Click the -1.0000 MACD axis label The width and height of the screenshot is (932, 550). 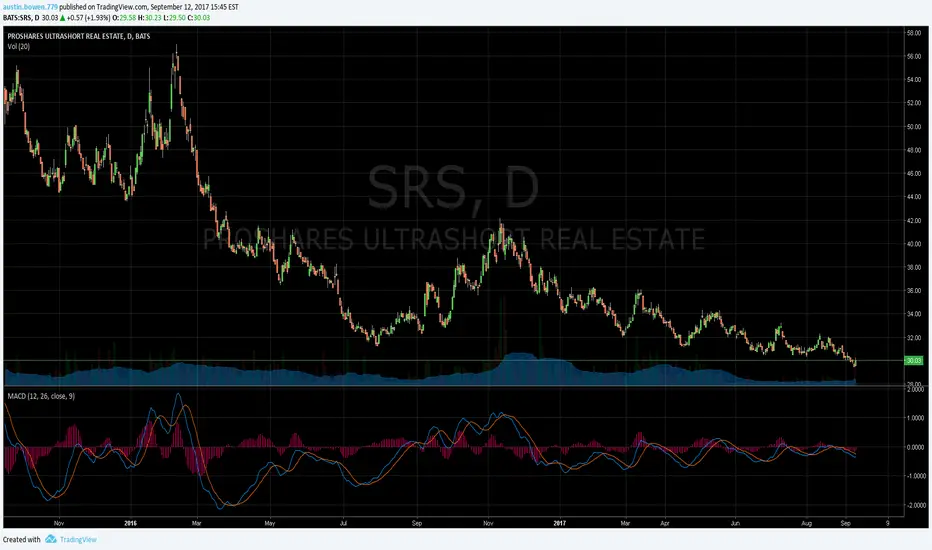pyautogui.click(x=915, y=476)
